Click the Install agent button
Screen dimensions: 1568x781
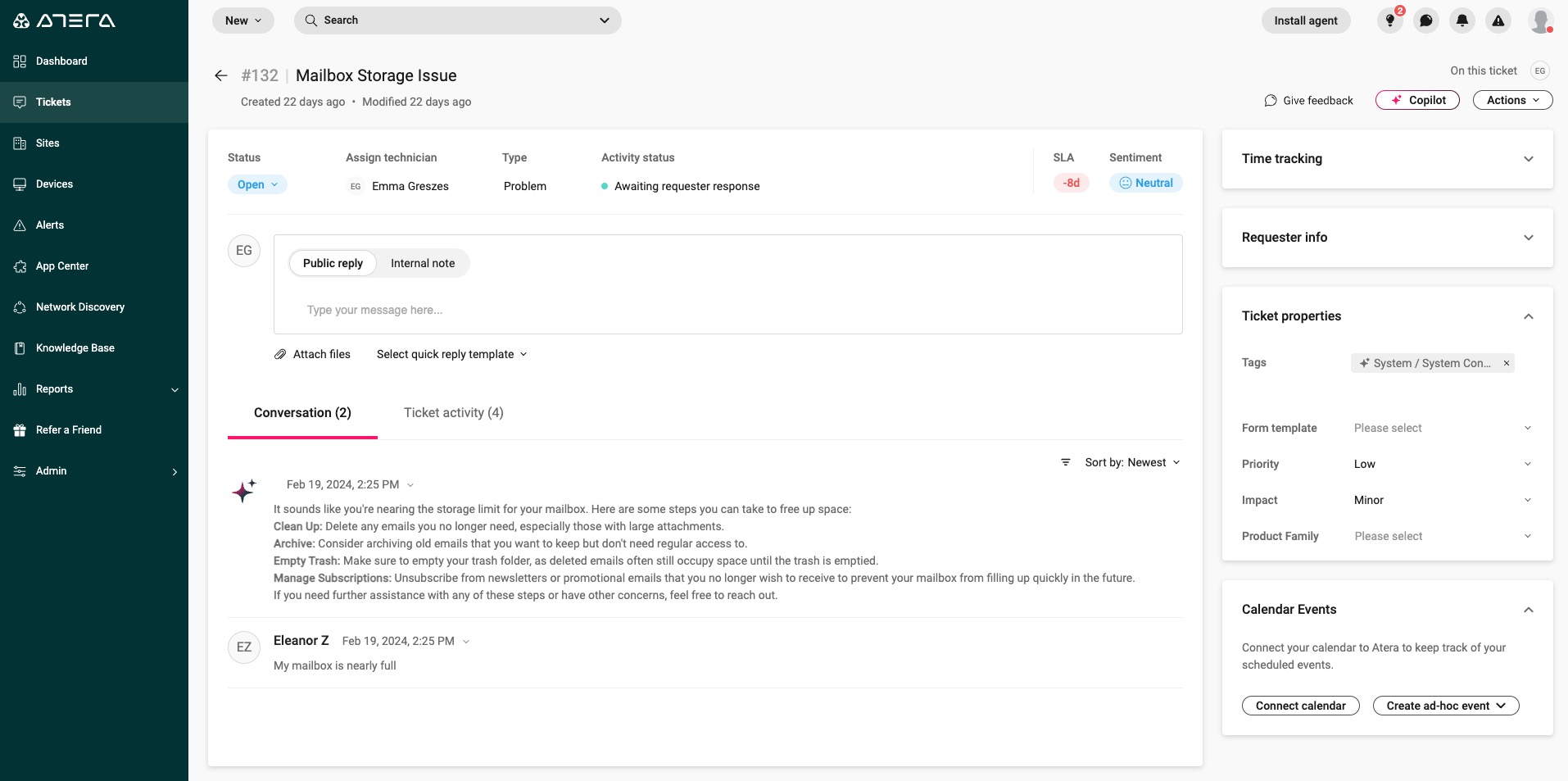[x=1306, y=20]
